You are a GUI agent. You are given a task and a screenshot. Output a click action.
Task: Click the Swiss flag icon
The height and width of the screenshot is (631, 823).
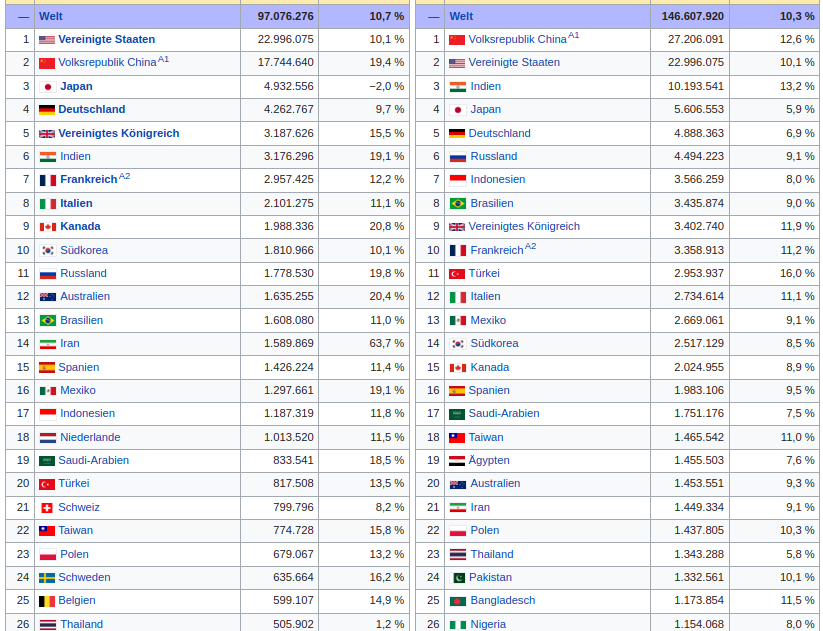(x=46, y=508)
